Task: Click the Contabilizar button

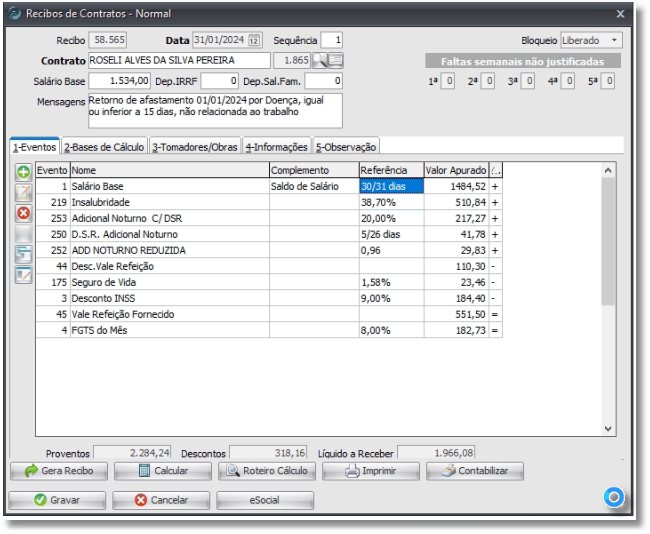Action: click(x=475, y=471)
